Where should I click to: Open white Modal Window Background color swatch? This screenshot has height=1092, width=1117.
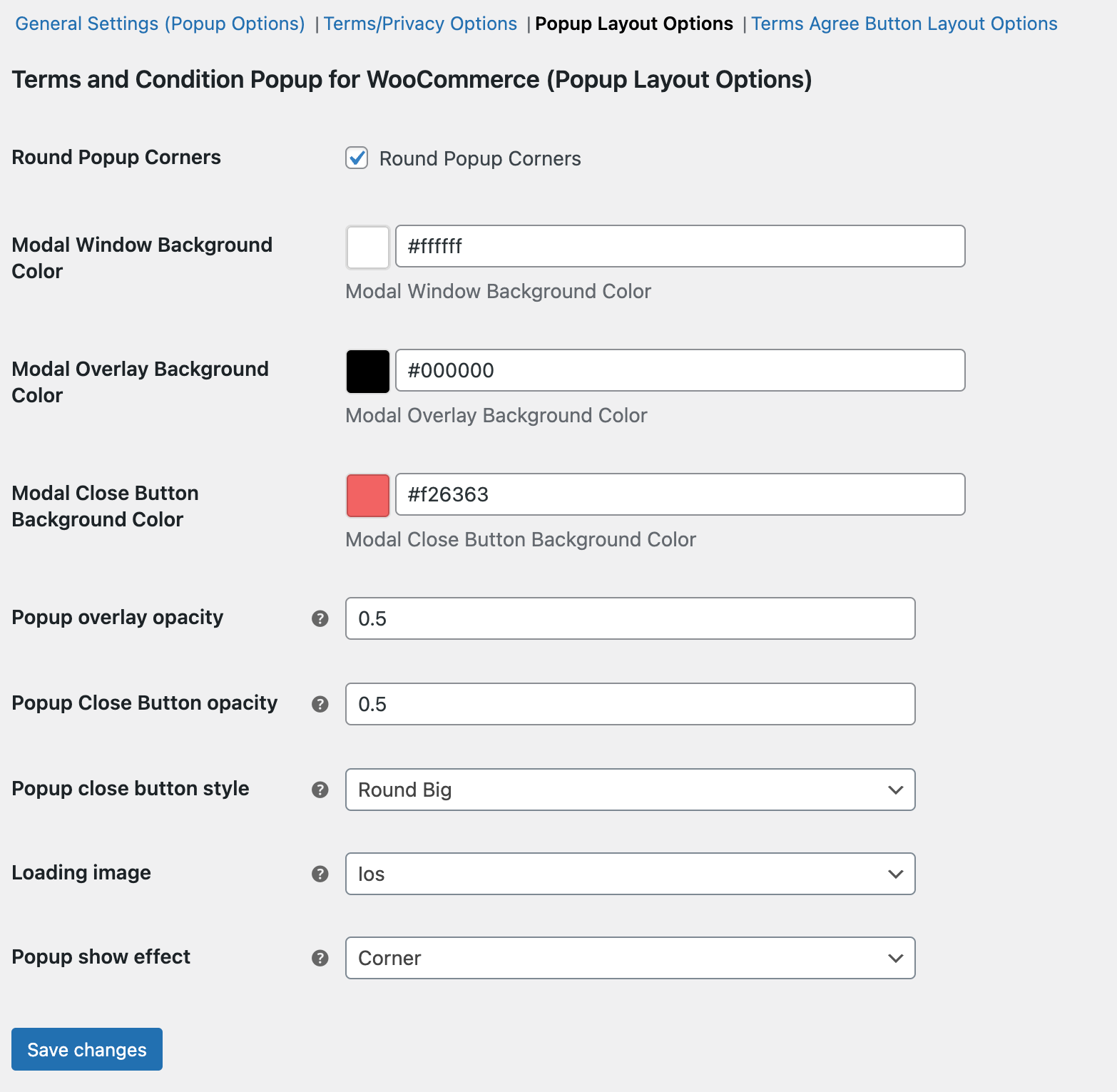[x=368, y=247]
